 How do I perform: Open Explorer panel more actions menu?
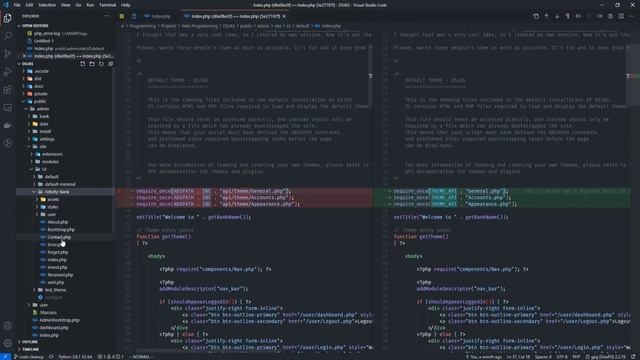point(107,16)
